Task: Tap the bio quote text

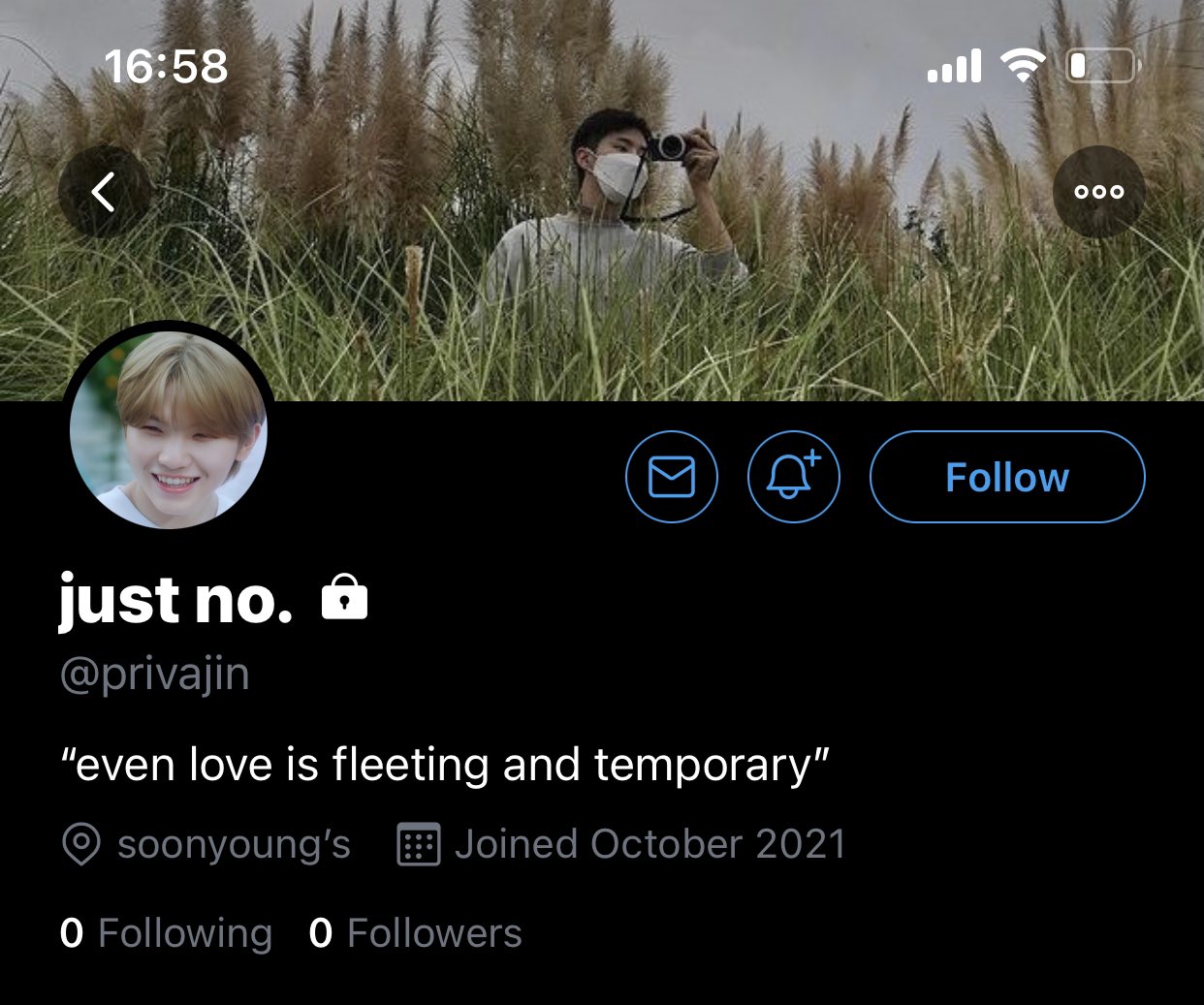Action: point(445,765)
